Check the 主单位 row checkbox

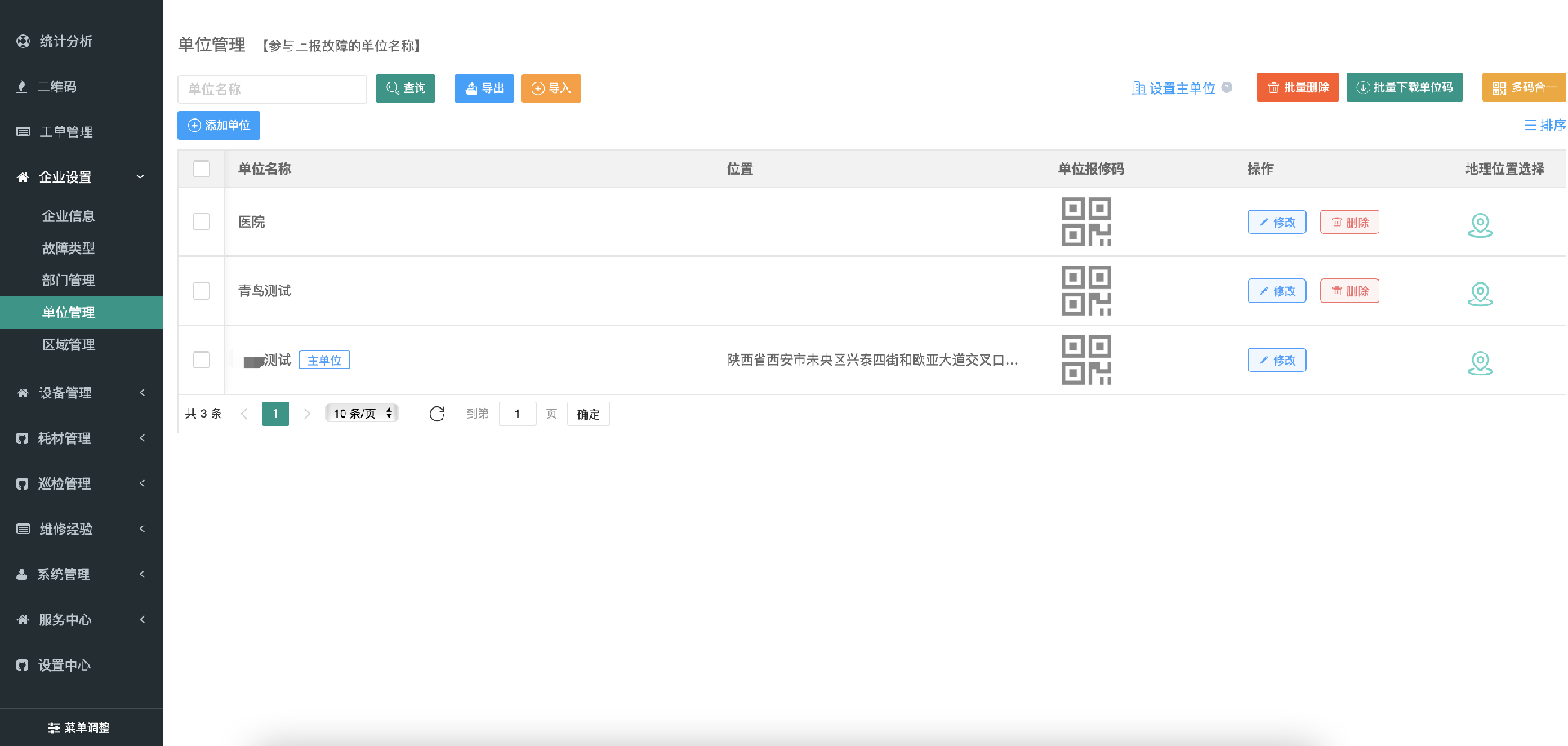point(201,359)
